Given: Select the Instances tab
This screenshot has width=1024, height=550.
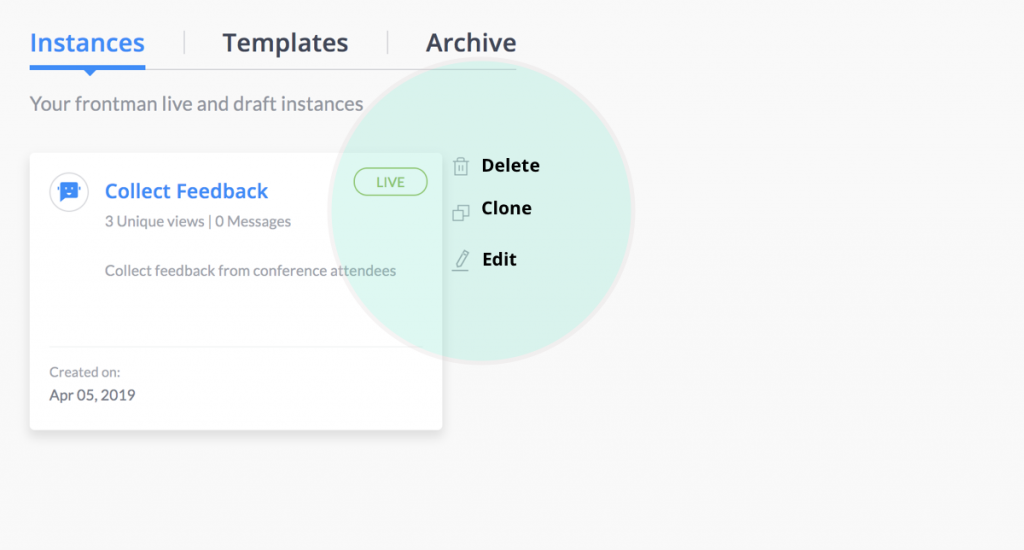Looking at the screenshot, I should [87, 42].
